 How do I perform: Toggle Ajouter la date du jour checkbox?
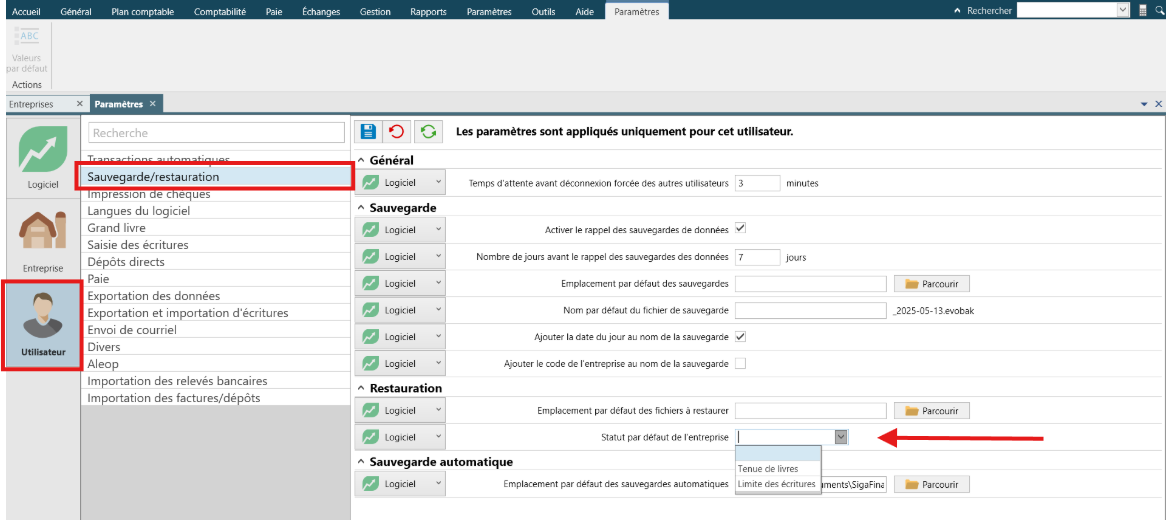point(740,336)
